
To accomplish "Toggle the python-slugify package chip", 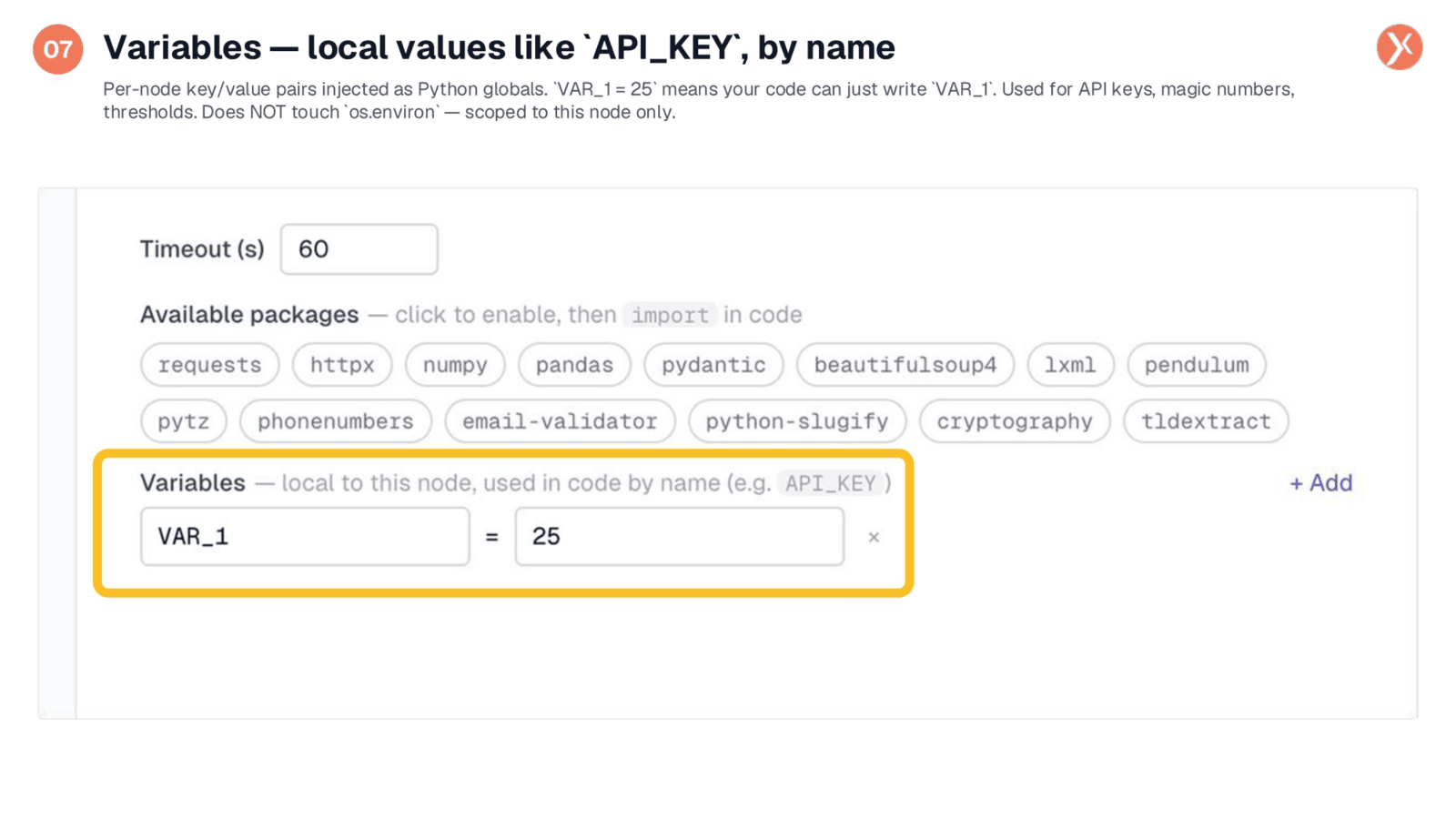I will pyautogui.click(x=797, y=421).
